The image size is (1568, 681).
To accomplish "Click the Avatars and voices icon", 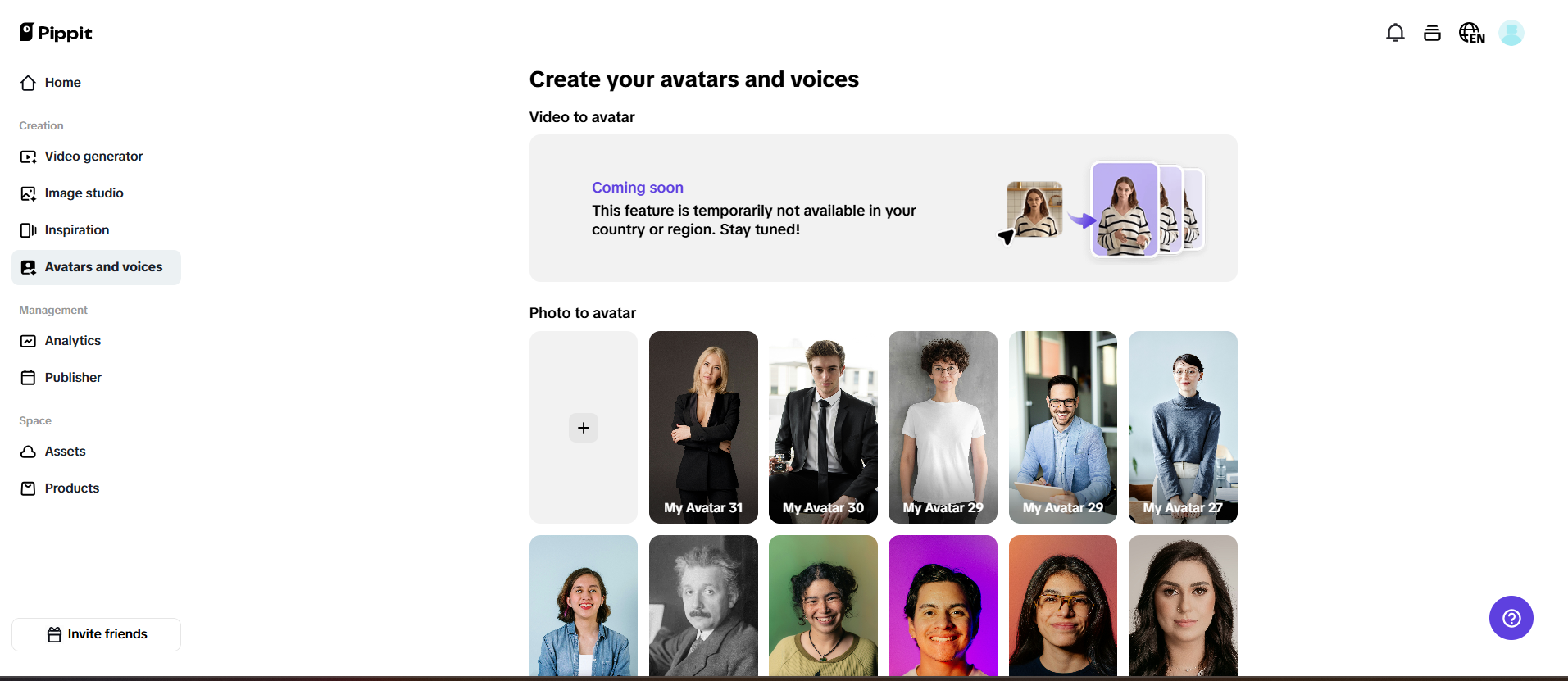I will click(x=28, y=267).
